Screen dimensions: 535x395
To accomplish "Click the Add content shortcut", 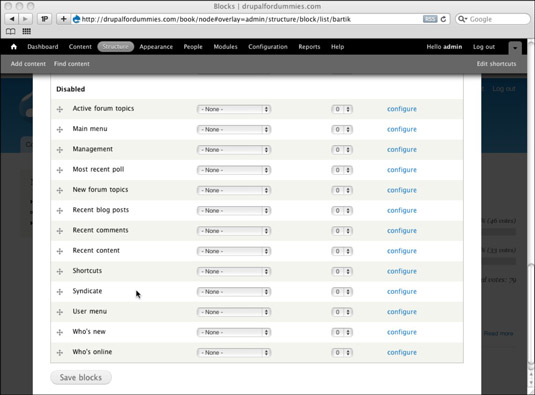I will 28,64.
